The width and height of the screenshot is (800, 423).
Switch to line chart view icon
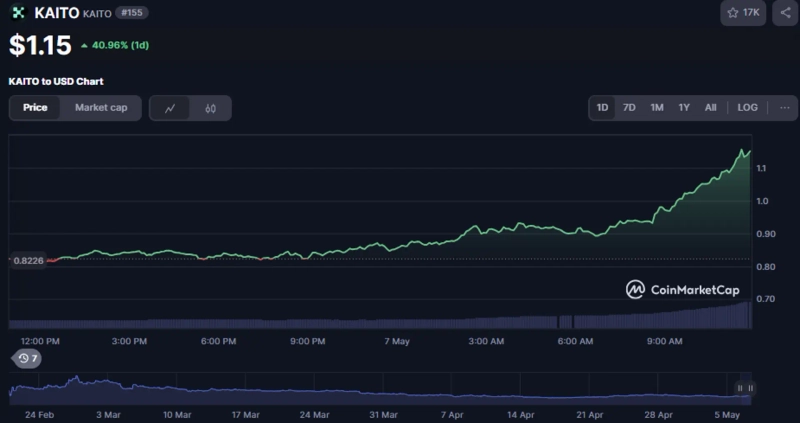[170, 108]
